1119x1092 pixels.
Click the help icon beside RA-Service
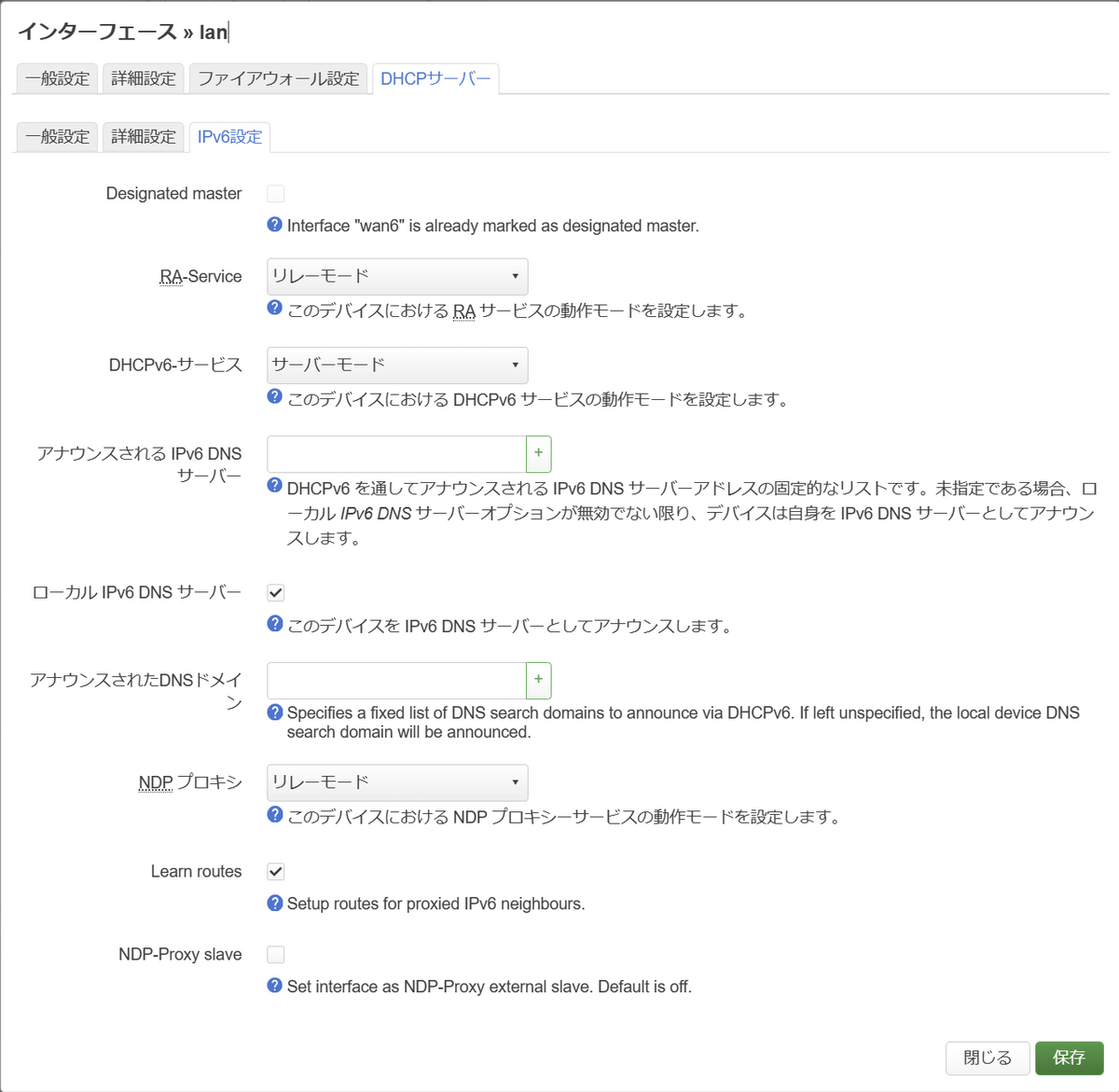(274, 311)
